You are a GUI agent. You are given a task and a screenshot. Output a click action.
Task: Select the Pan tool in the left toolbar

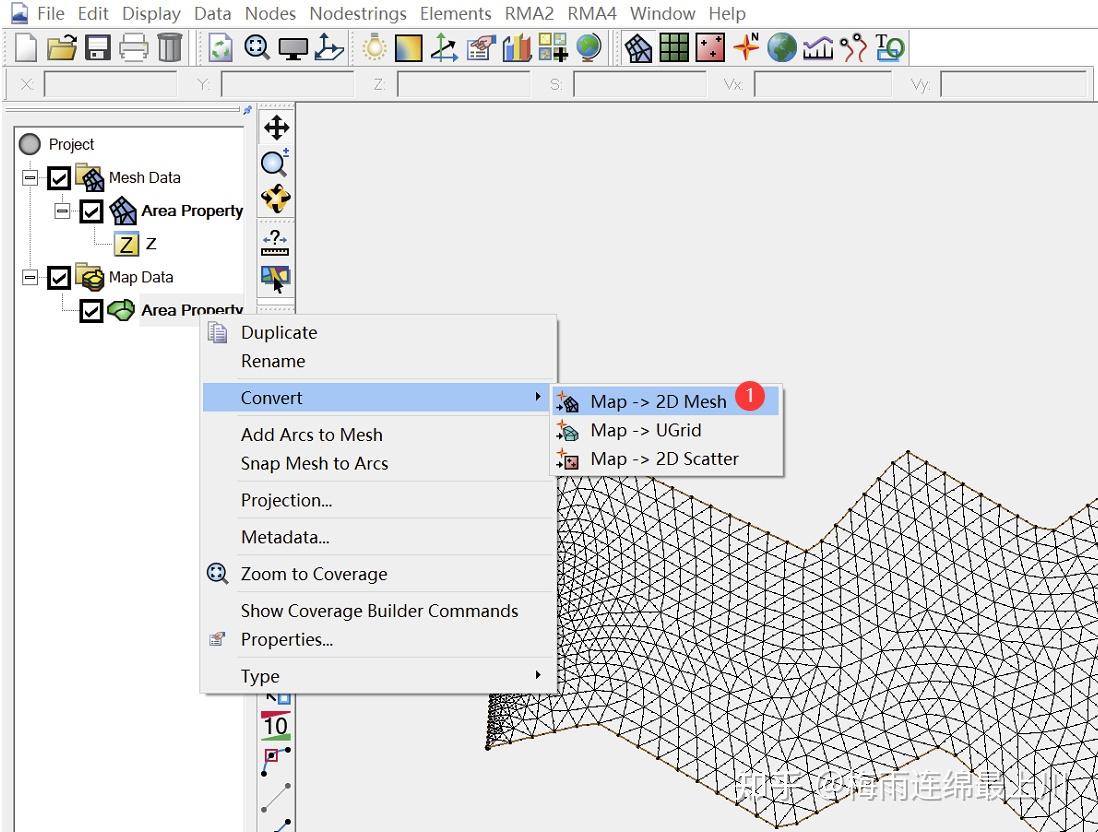click(x=276, y=127)
